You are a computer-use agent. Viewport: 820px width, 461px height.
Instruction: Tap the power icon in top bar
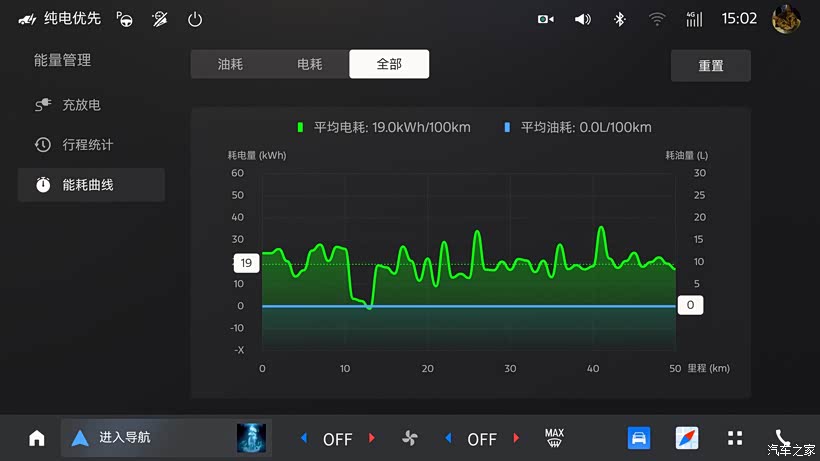195,19
